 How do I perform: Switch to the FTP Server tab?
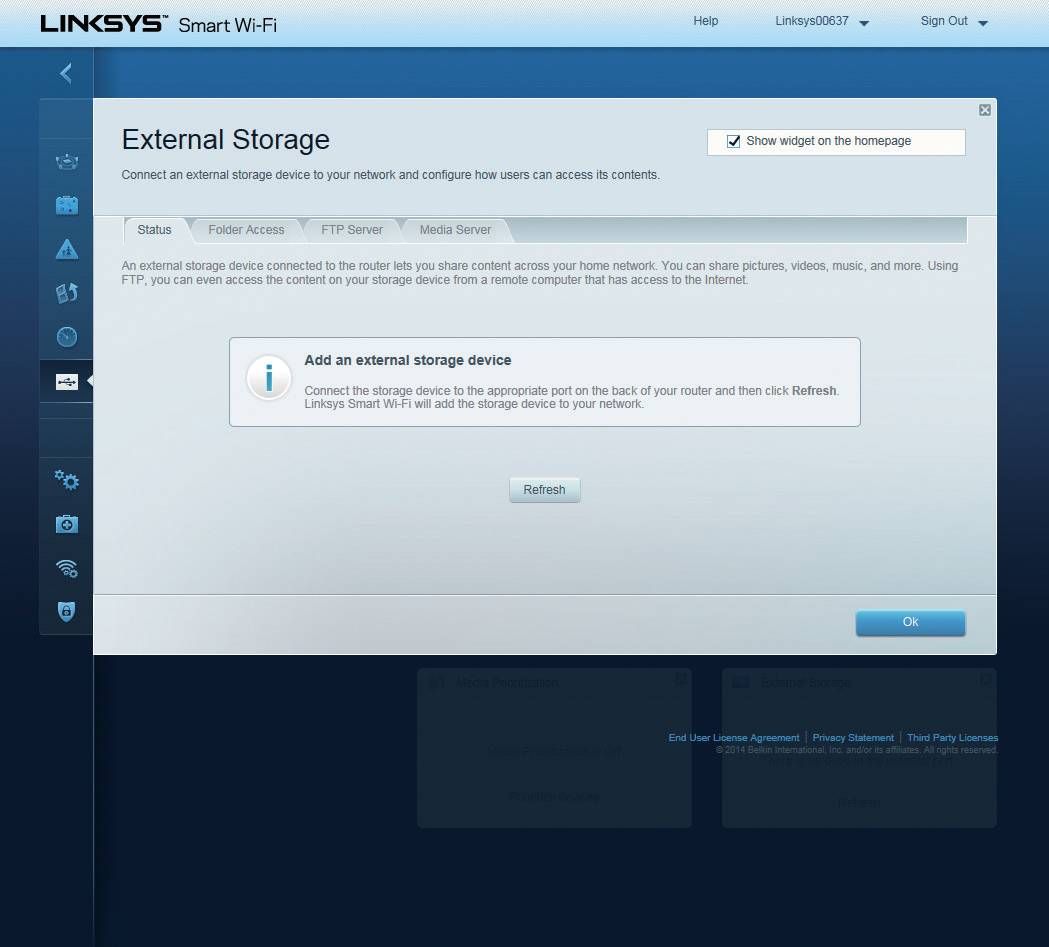click(x=352, y=229)
